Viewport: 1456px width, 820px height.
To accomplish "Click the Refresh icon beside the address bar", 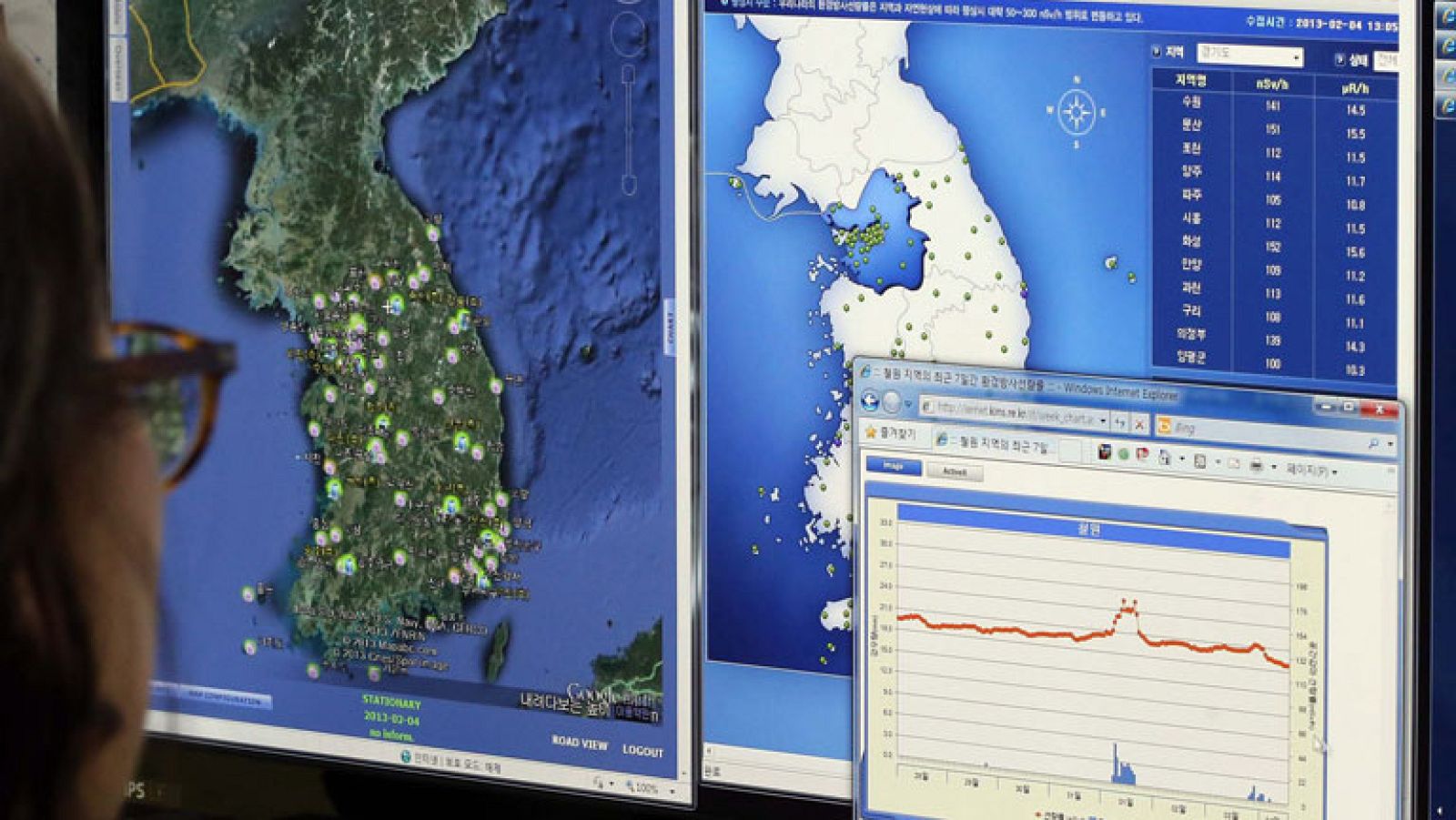I will (x=1120, y=421).
